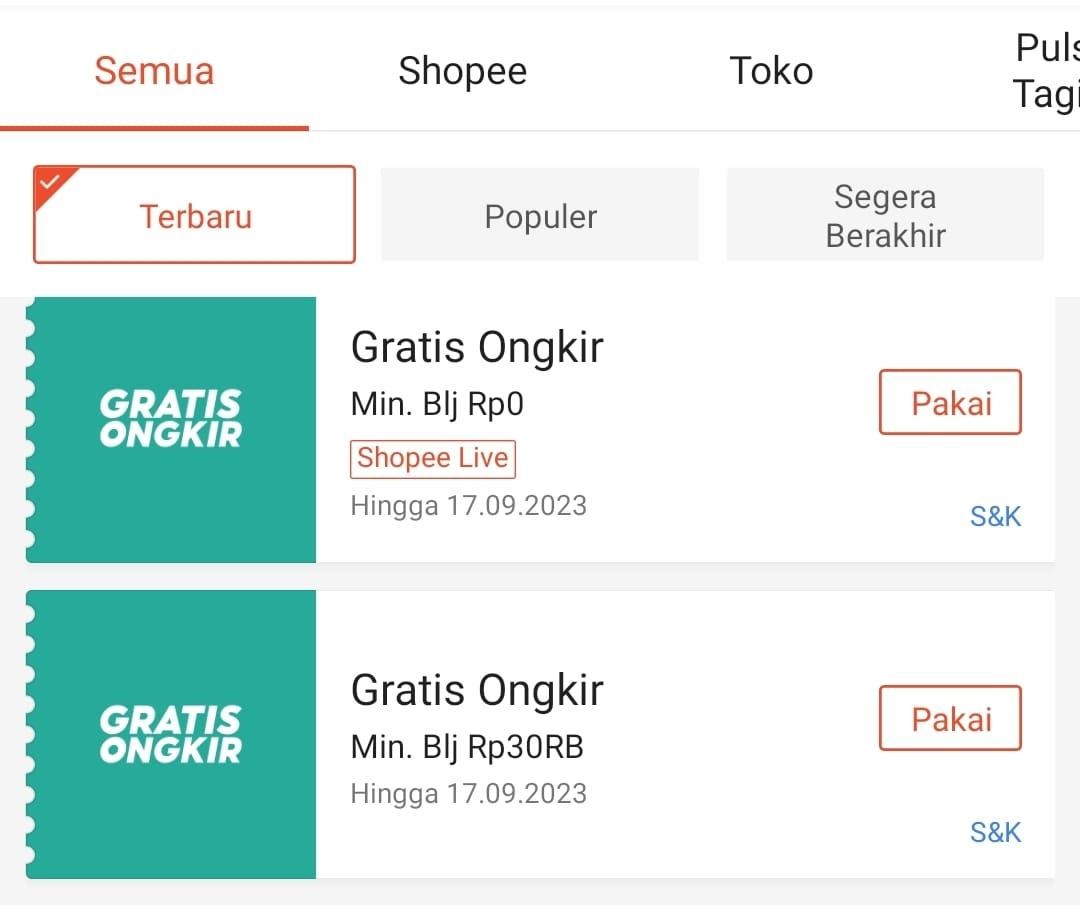Tap the green Gratis Ongkir image of Rp30RB voucher
This screenshot has width=1080, height=905.
pos(171,733)
